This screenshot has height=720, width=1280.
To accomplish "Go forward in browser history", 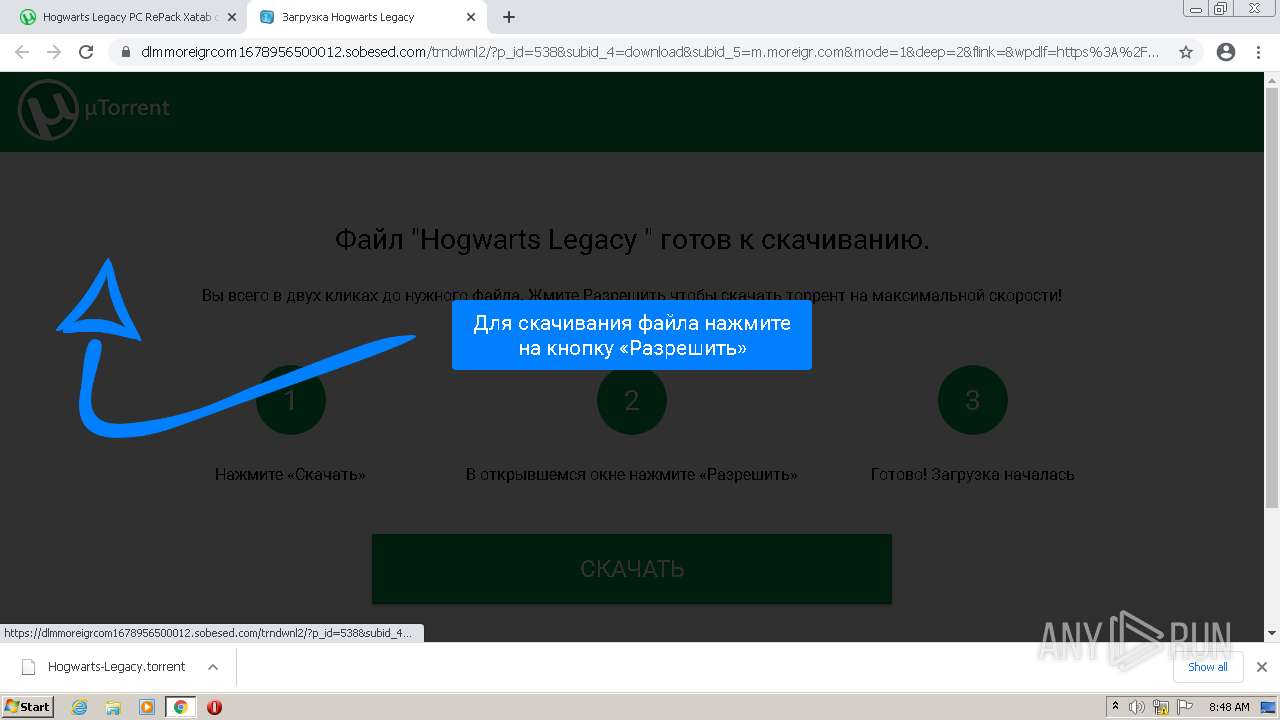I will pyautogui.click(x=54, y=52).
